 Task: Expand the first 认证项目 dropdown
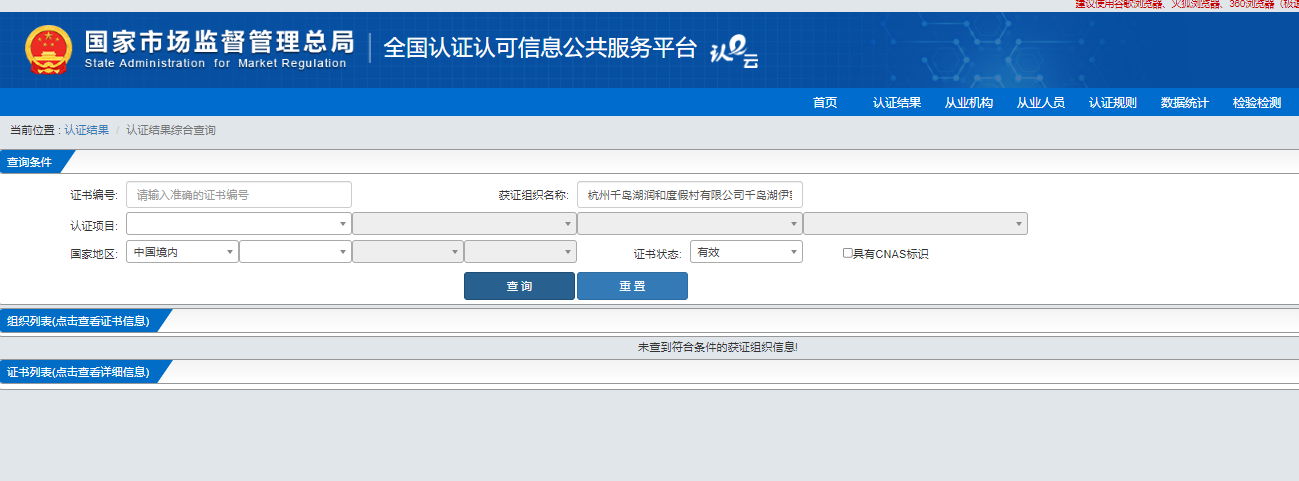(x=238, y=224)
